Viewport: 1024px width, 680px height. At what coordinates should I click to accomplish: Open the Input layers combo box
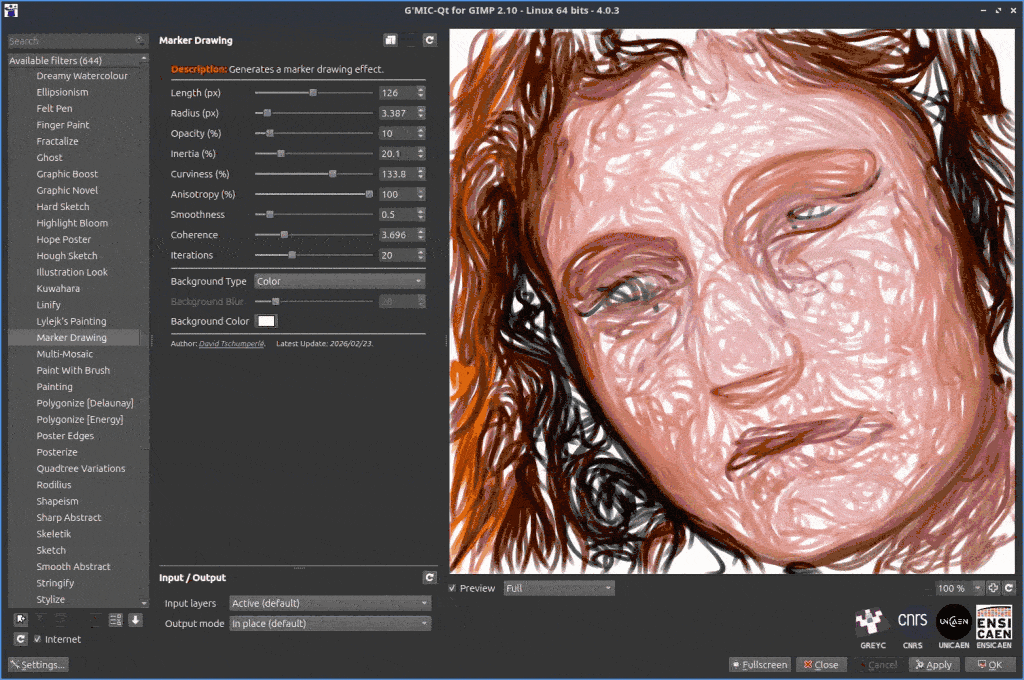(x=330, y=603)
